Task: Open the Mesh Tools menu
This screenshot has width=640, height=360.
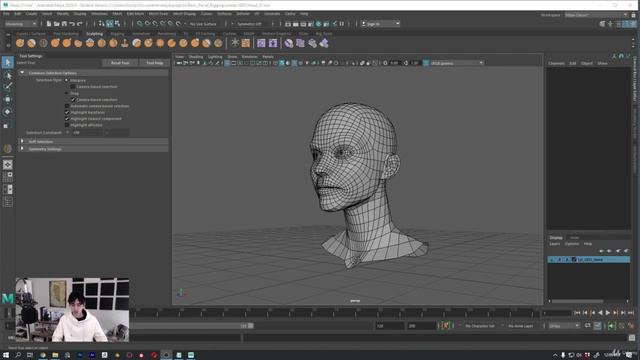Action: pos(158,13)
